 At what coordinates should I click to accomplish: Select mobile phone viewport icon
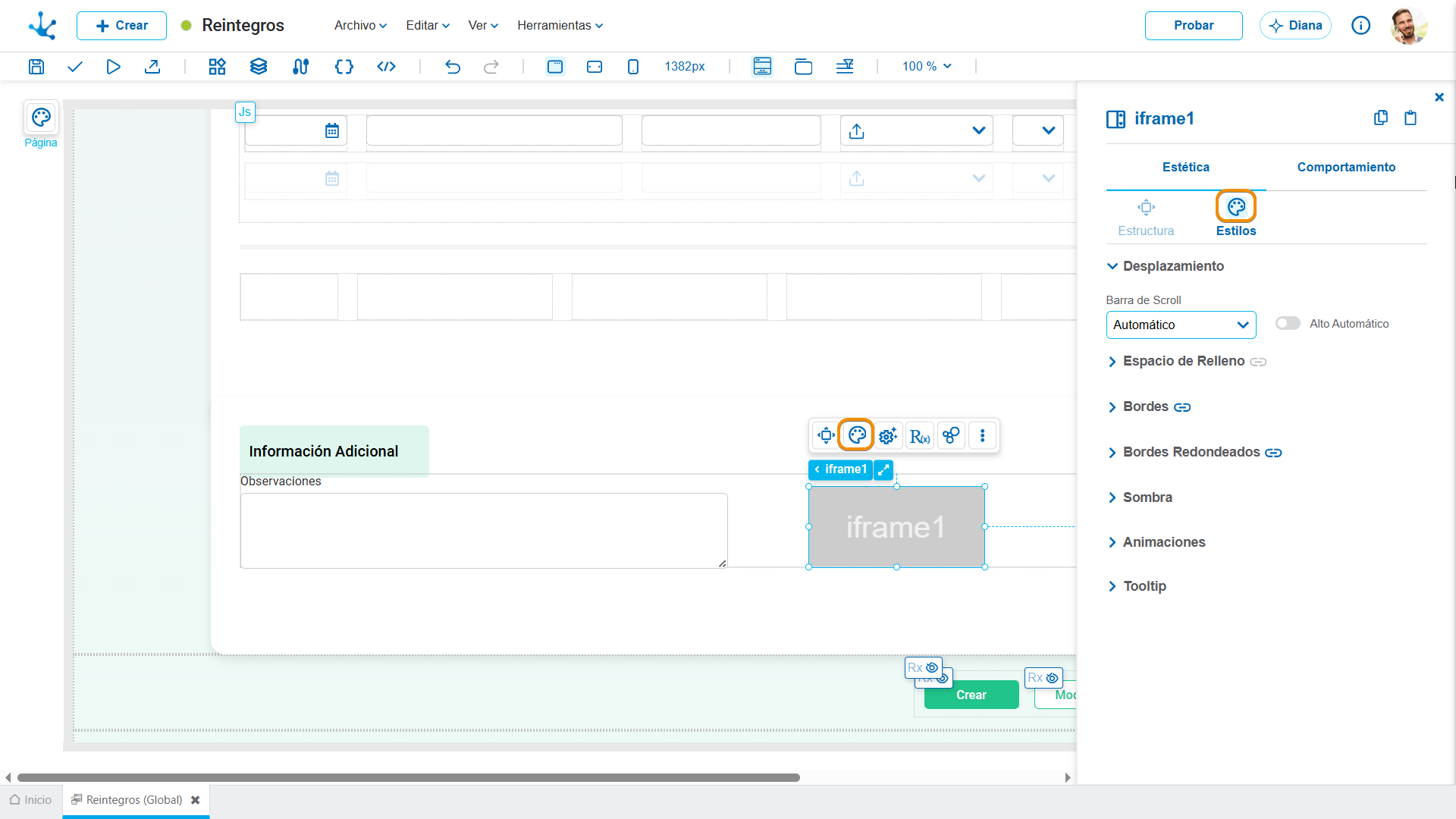(x=633, y=67)
